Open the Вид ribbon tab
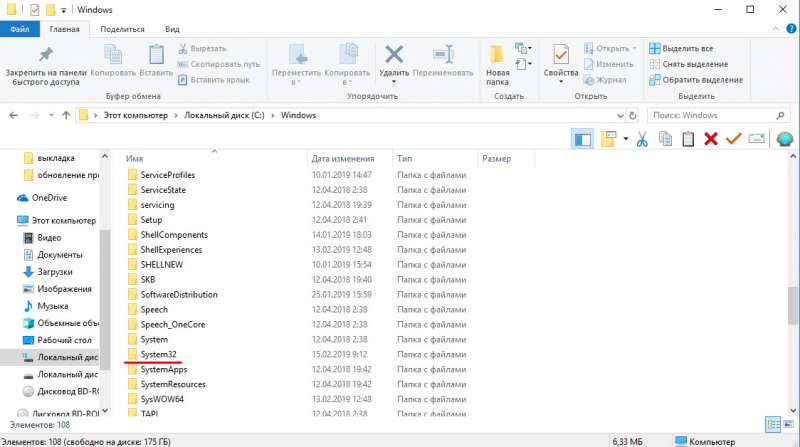 click(x=172, y=29)
